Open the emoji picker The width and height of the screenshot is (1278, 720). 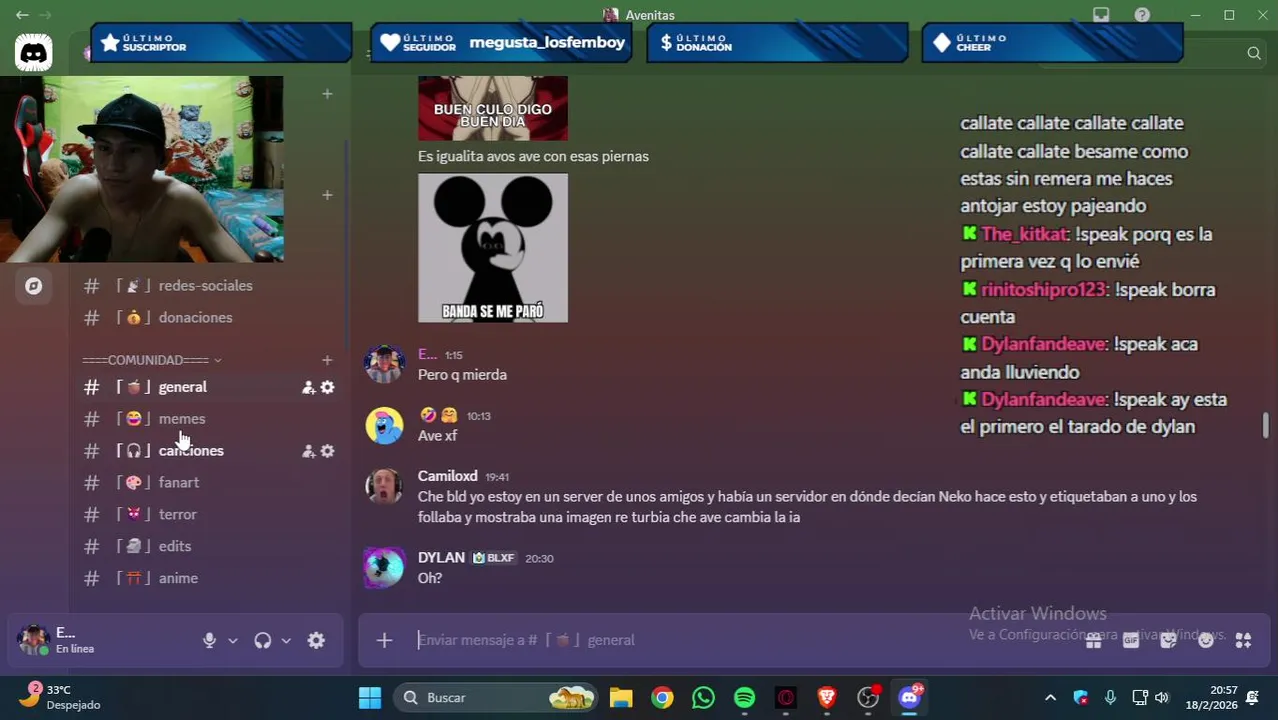click(1206, 640)
